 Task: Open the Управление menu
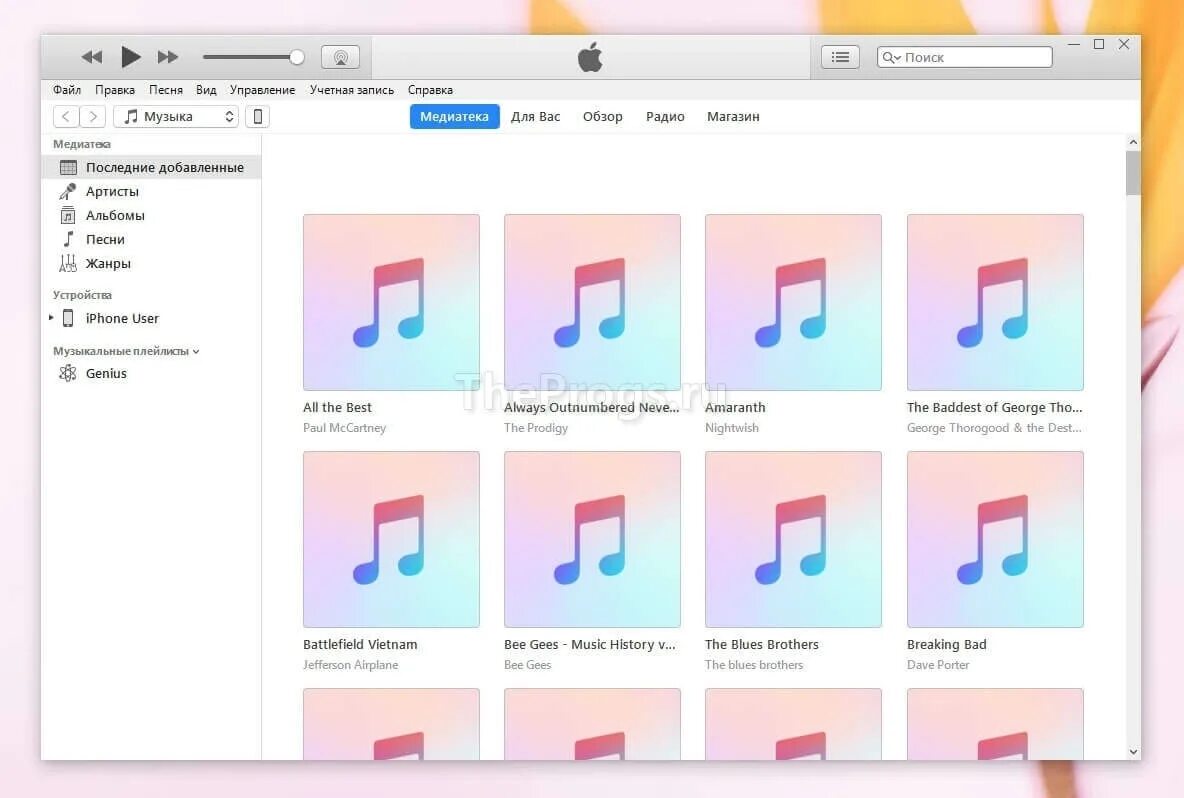[262, 90]
